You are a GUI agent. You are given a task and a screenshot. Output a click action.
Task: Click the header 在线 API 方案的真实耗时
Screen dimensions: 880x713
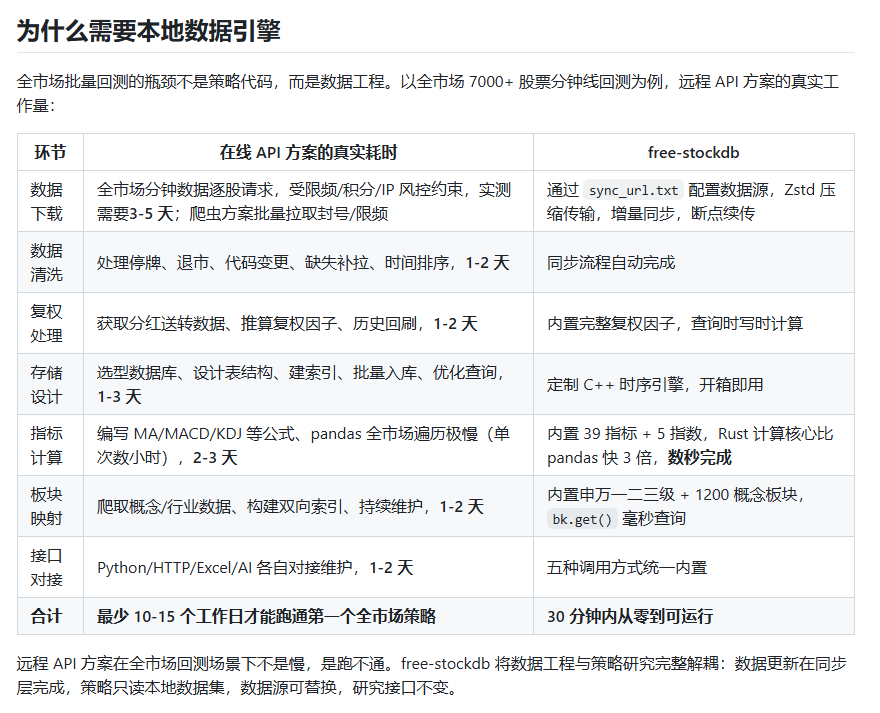[x=308, y=152]
